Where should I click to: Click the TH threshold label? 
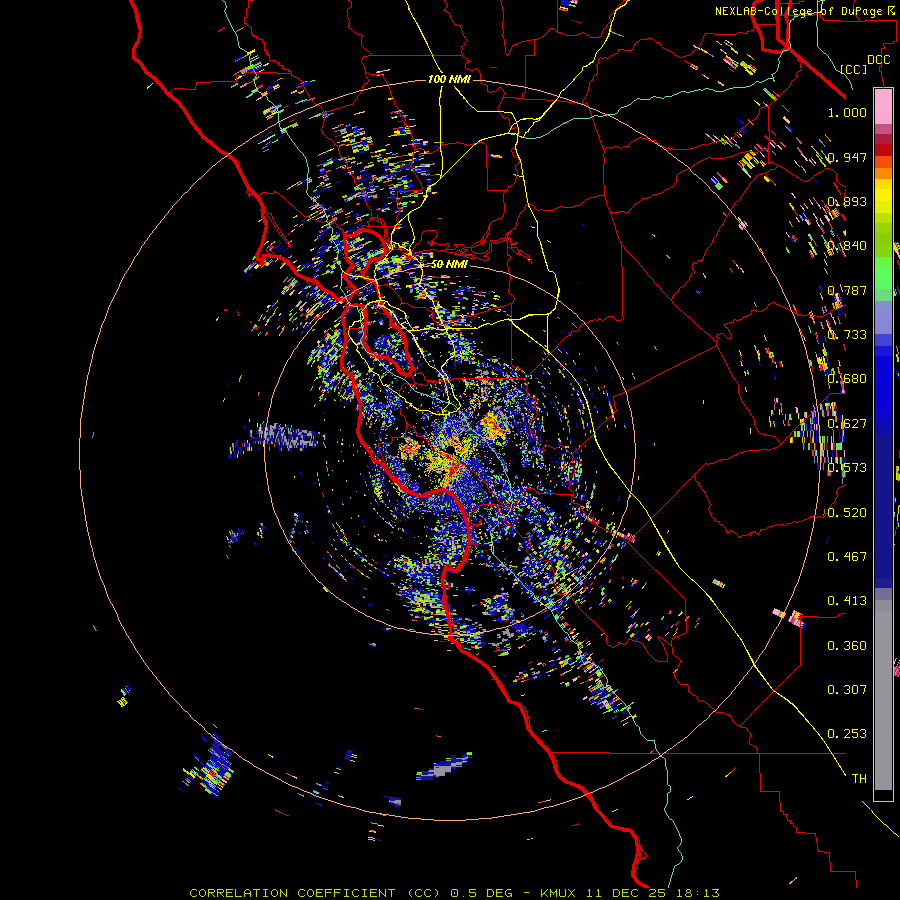pos(859,779)
